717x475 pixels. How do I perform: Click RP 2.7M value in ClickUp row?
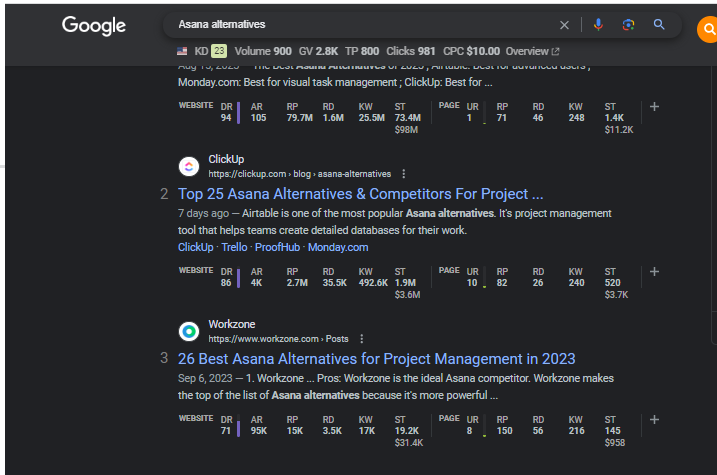297,283
